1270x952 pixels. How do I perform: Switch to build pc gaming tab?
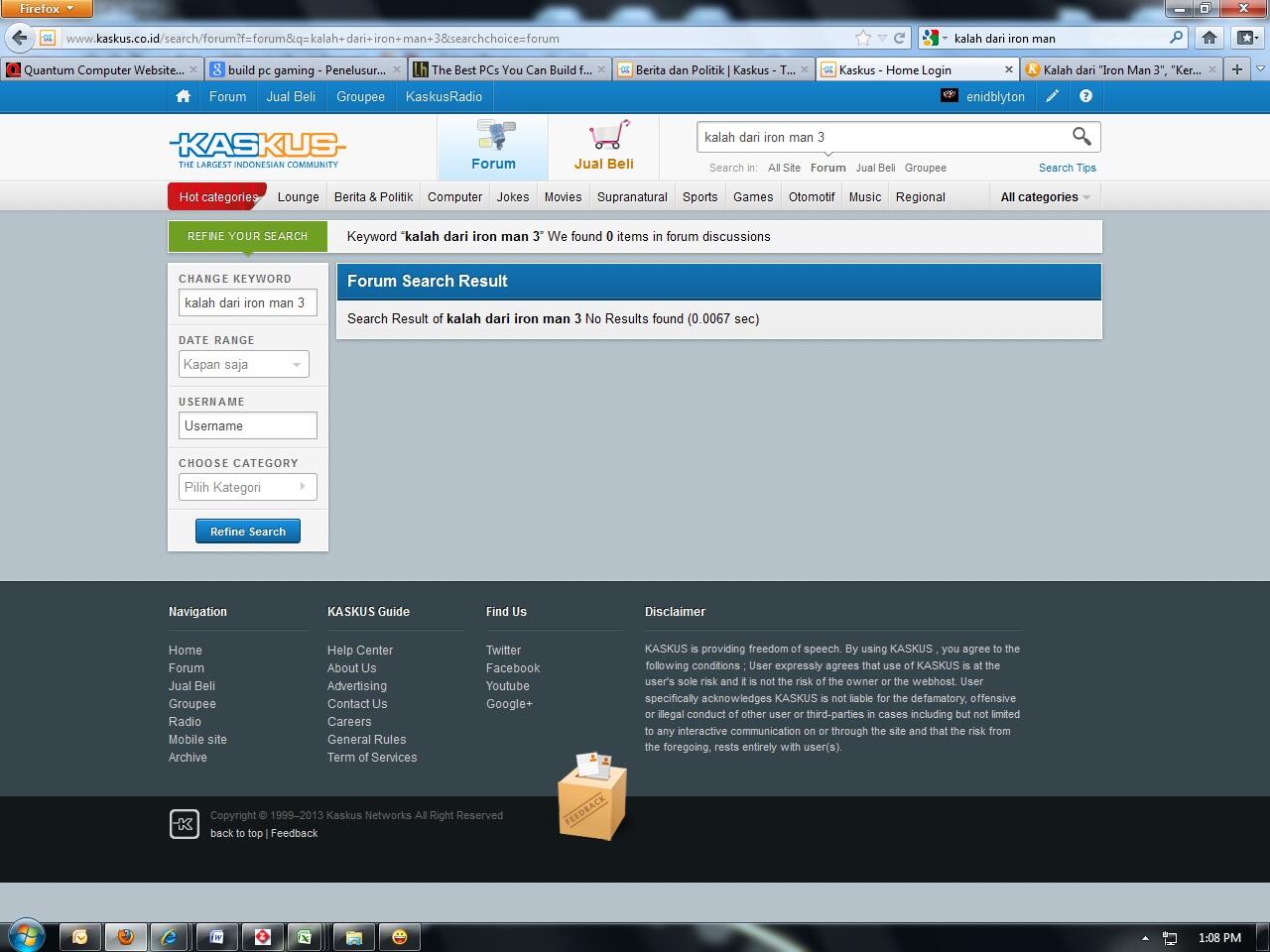pos(306,69)
